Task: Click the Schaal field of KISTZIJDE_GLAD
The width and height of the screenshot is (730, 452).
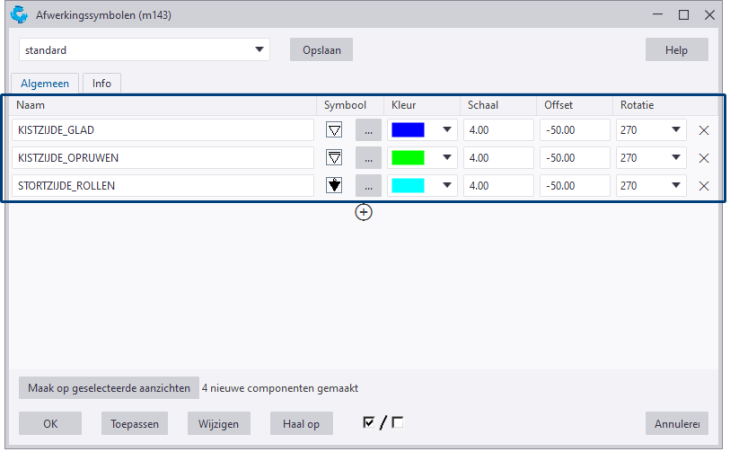Action: pyautogui.click(x=498, y=130)
